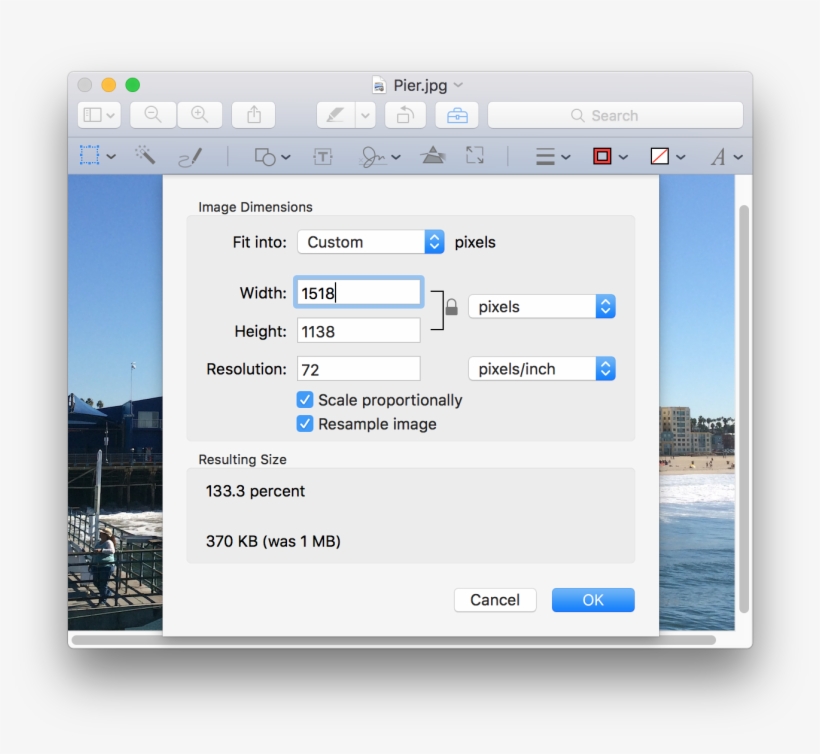Select the rectangular Selection tool
The width and height of the screenshot is (820, 754).
[87, 156]
